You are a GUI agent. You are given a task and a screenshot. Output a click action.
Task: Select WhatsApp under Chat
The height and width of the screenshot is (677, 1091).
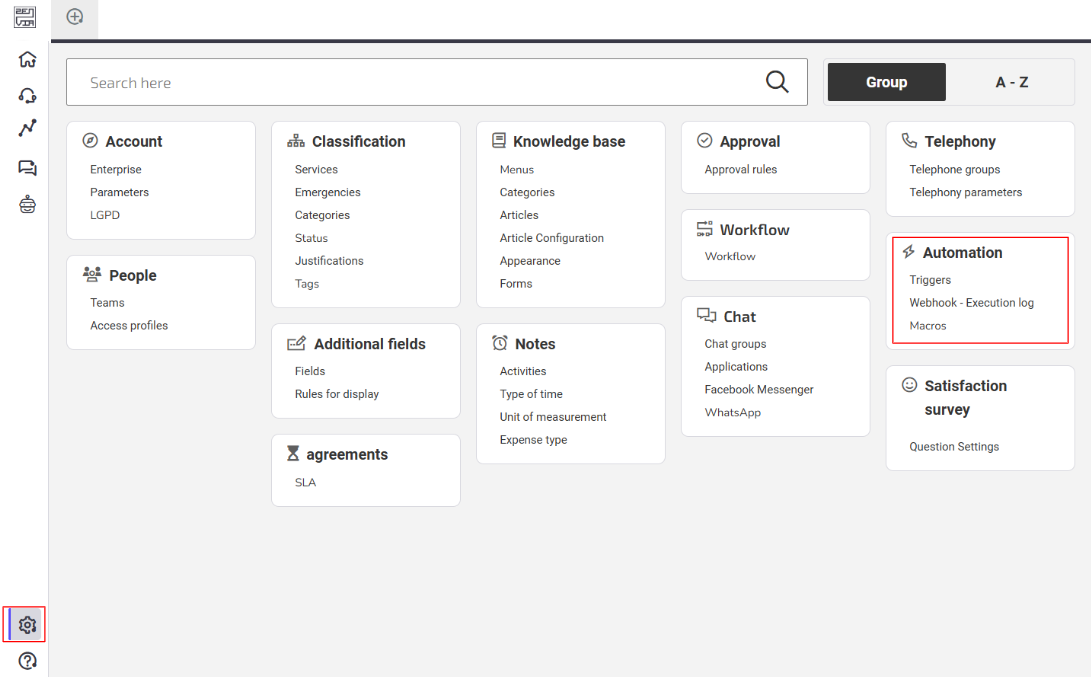[x=733, y=413]
